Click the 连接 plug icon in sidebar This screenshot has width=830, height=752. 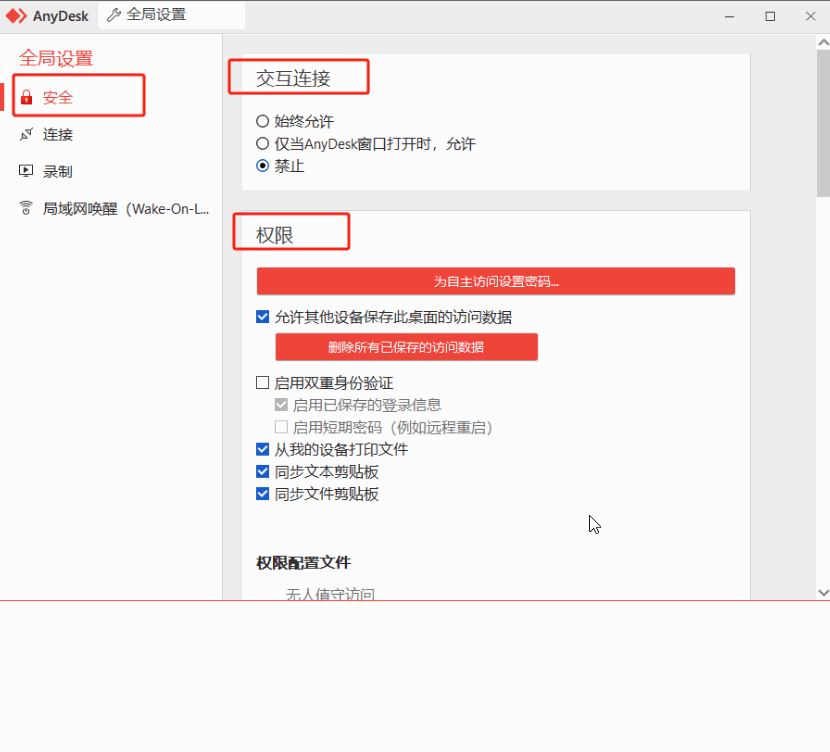pyautogui.click(x=28, y=134)
